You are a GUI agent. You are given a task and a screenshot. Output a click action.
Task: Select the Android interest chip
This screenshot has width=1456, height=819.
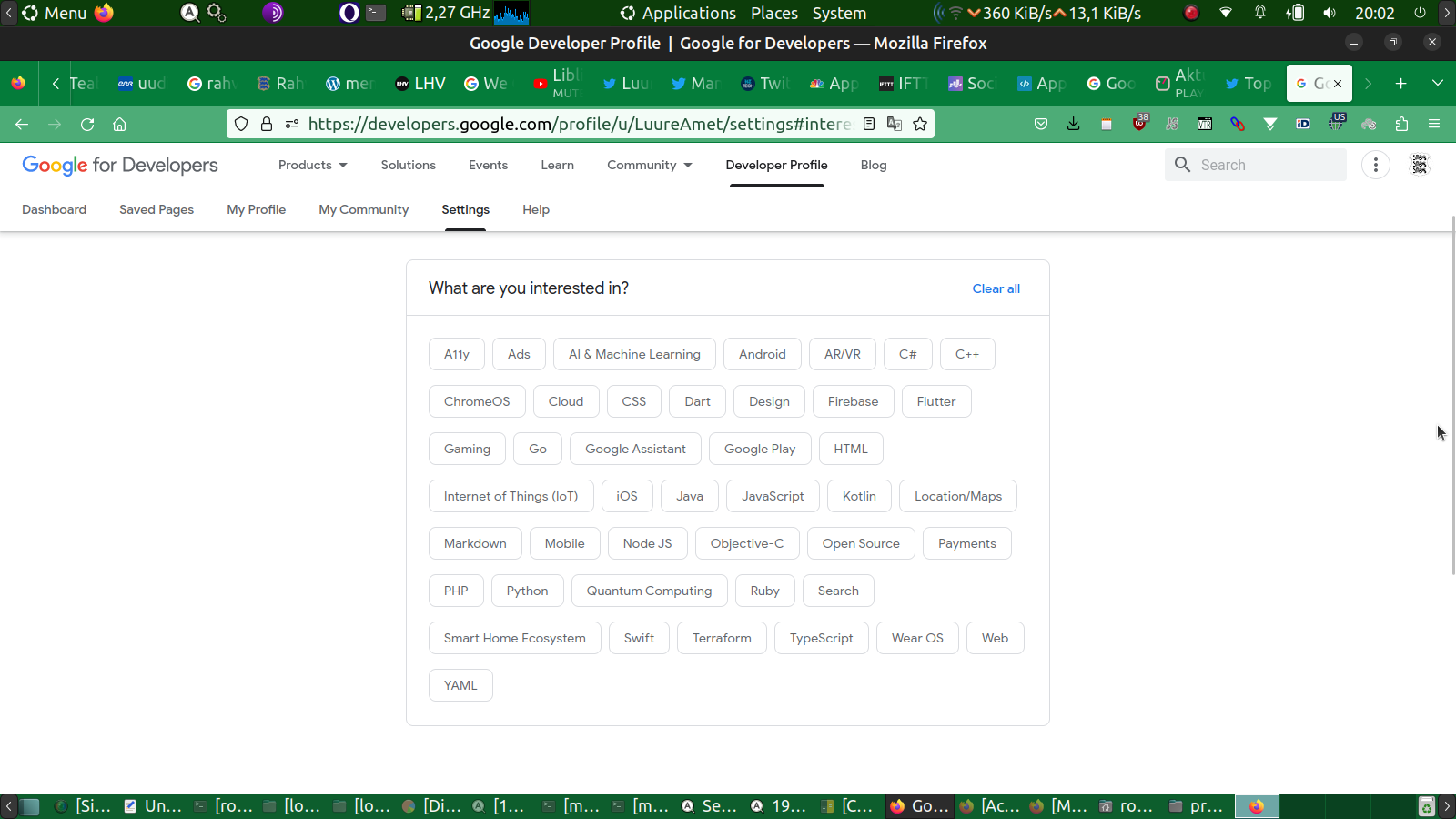(763, 354)
